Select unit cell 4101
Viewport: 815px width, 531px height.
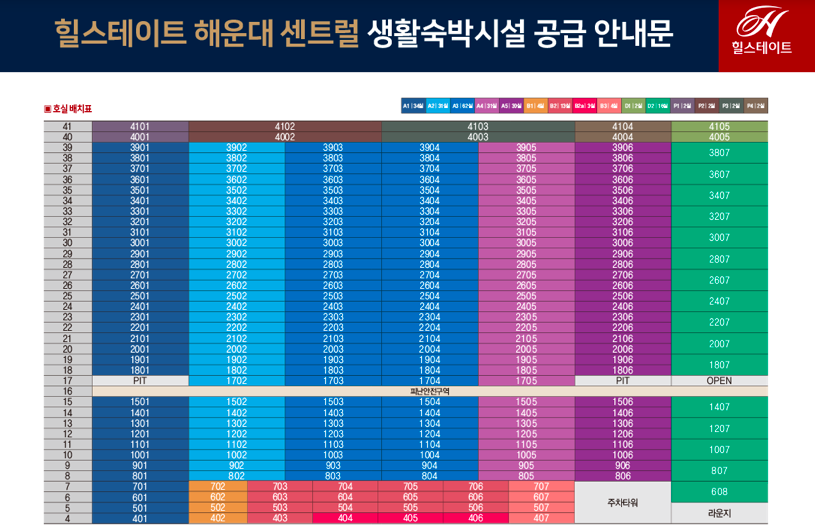point(140,126)
